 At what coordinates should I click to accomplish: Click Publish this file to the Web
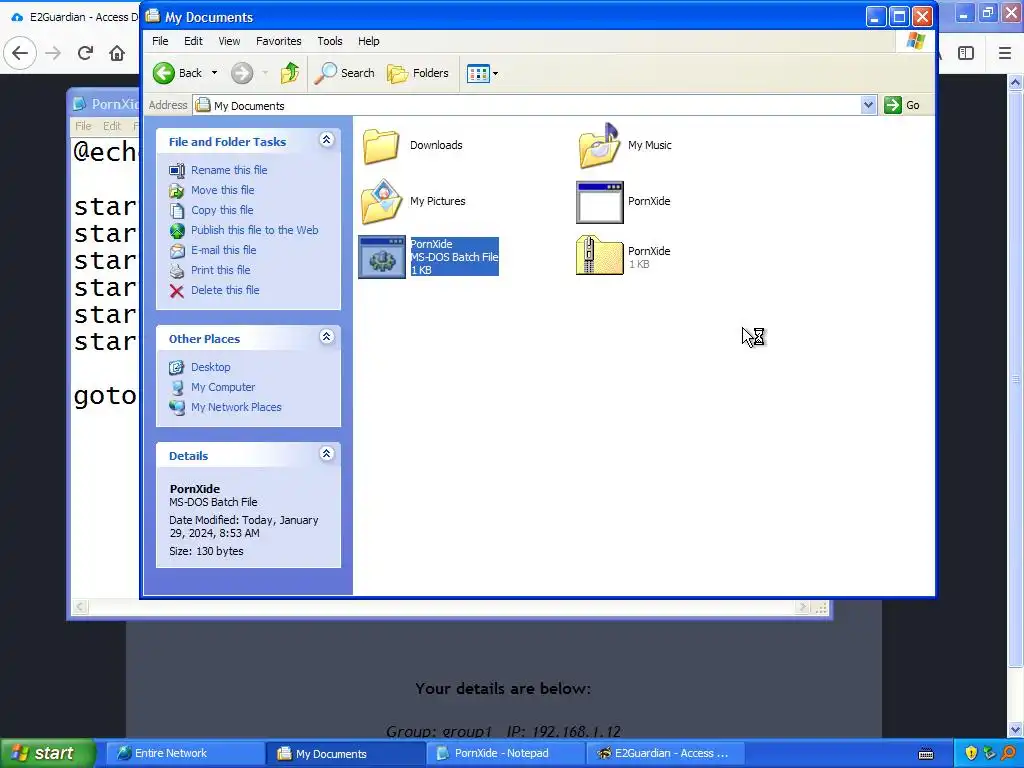coord(255,230)
